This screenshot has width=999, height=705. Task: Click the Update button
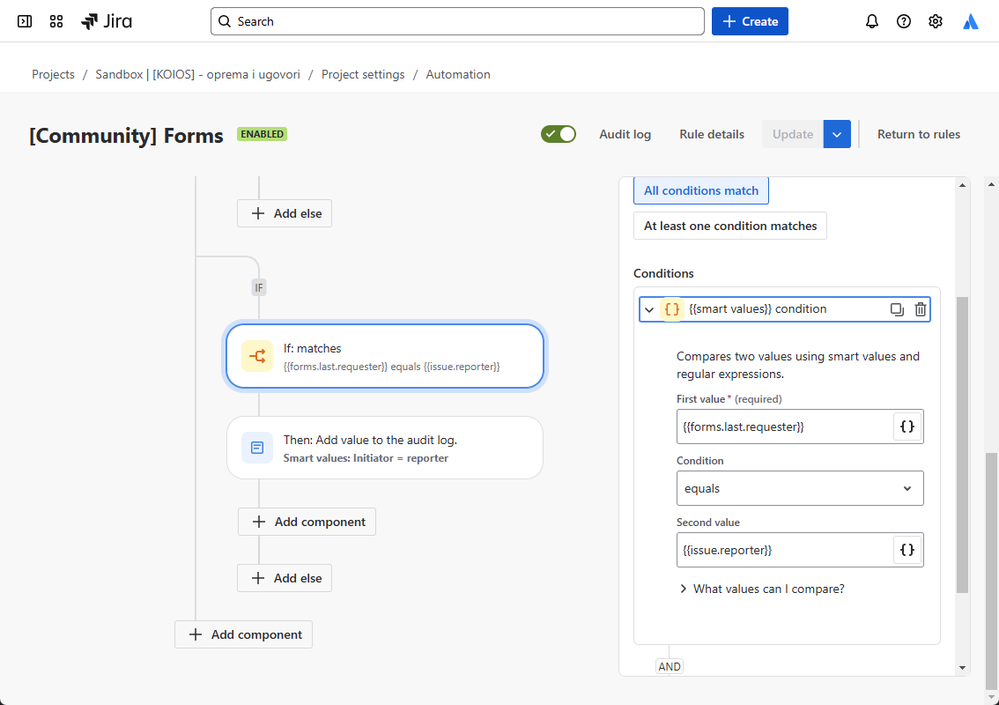coord(793,134)
